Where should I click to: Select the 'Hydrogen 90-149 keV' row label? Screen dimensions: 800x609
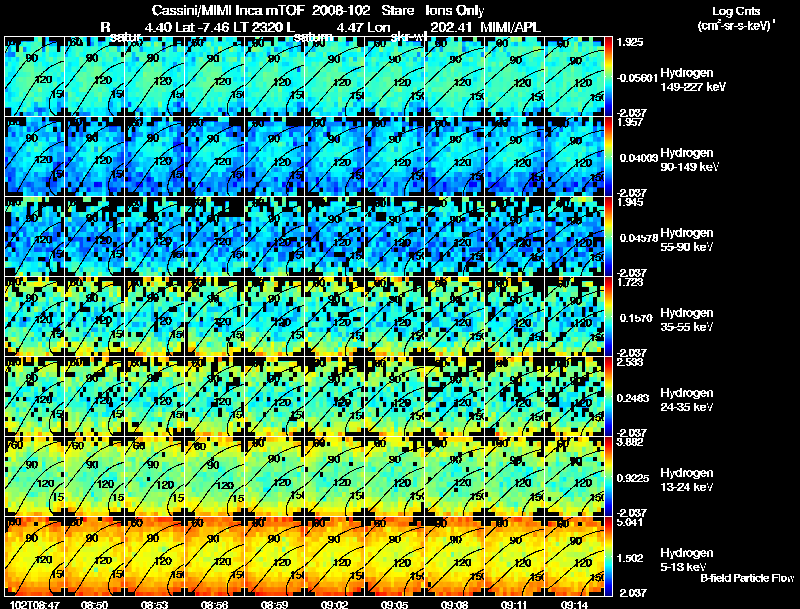689,160
